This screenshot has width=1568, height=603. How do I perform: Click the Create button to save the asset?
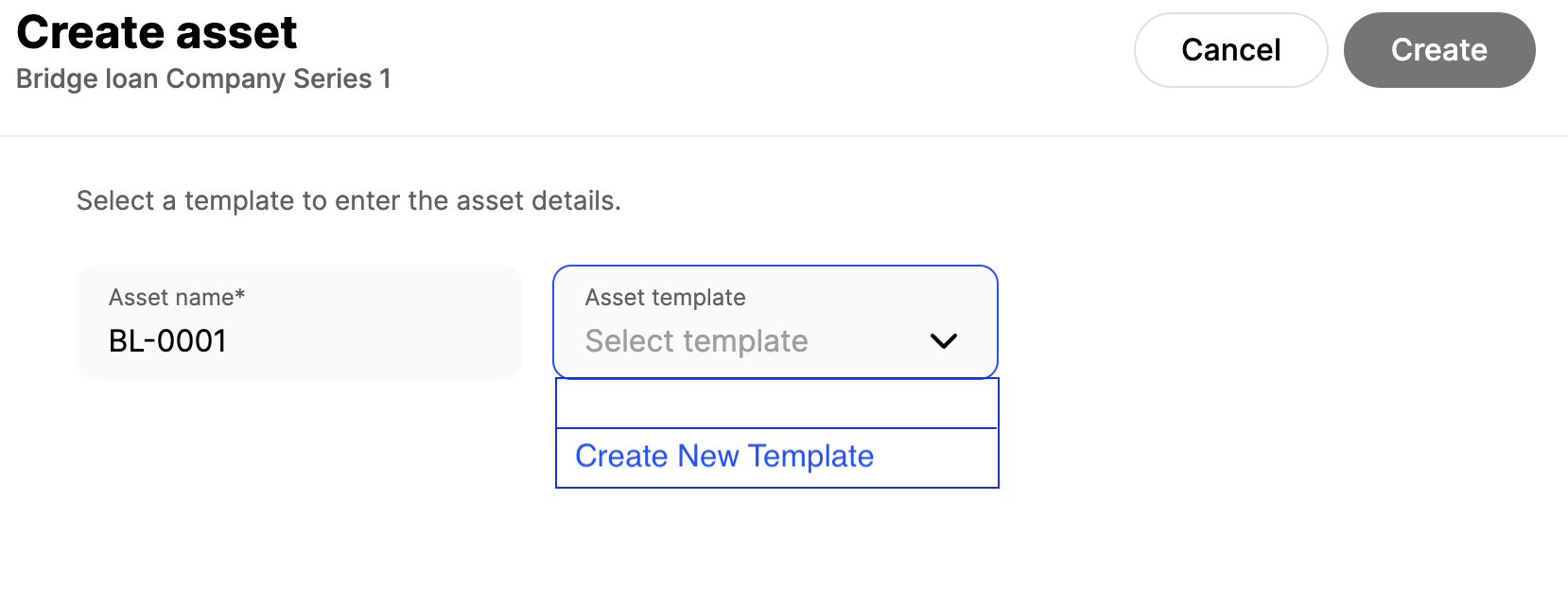tap(1437, 49)
